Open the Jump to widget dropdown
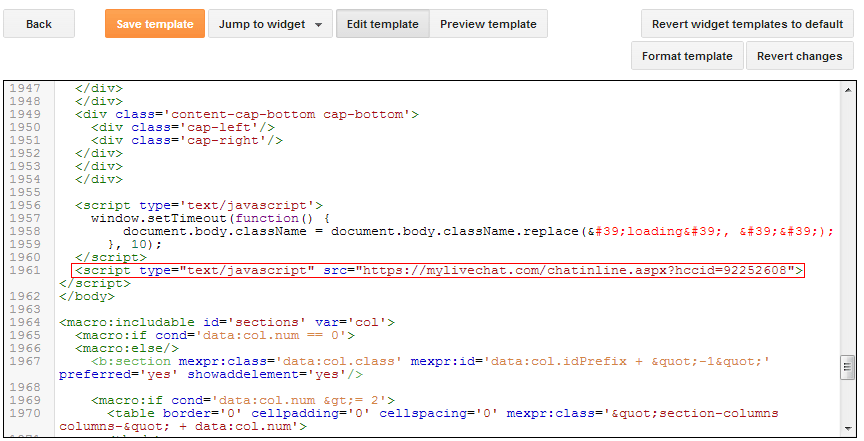The image size is (864, 441). (270, 24)
